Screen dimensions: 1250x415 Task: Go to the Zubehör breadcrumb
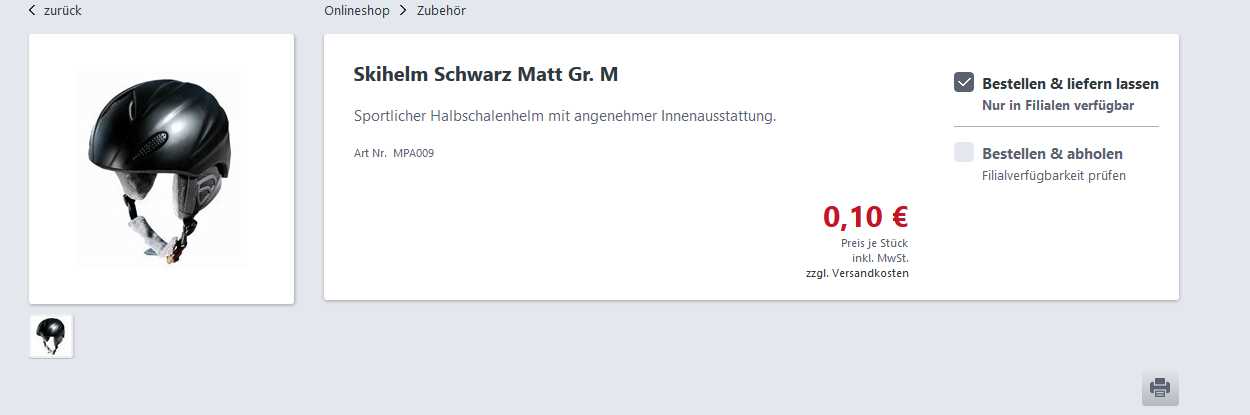[x=441, y=10]
